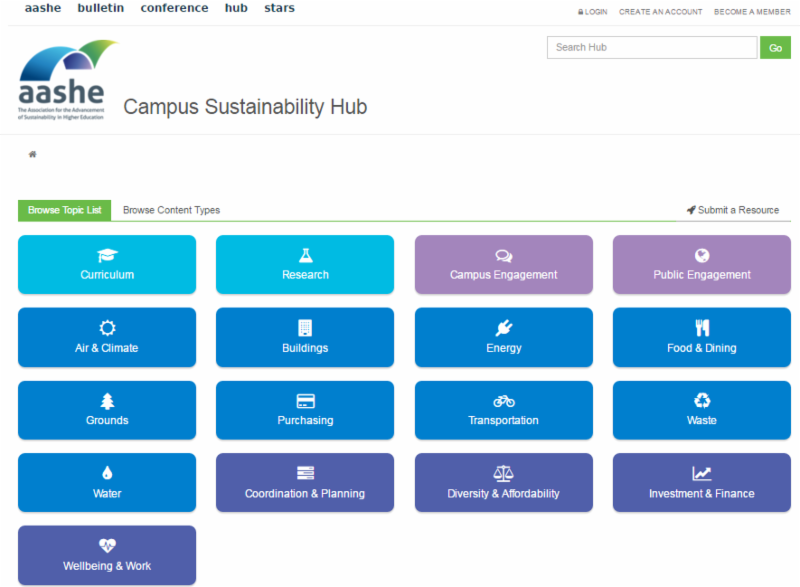Open the Research flask icon

(x=305, y=256)
